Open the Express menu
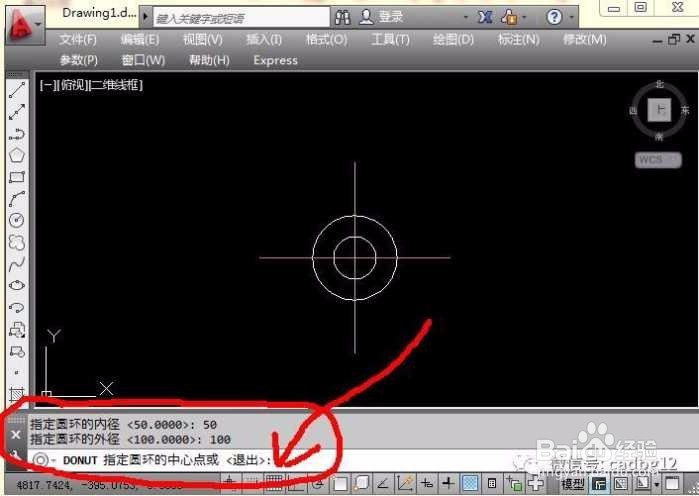This screenshot has width=699, height=496. pyautogui.click(x=275, y=60)
